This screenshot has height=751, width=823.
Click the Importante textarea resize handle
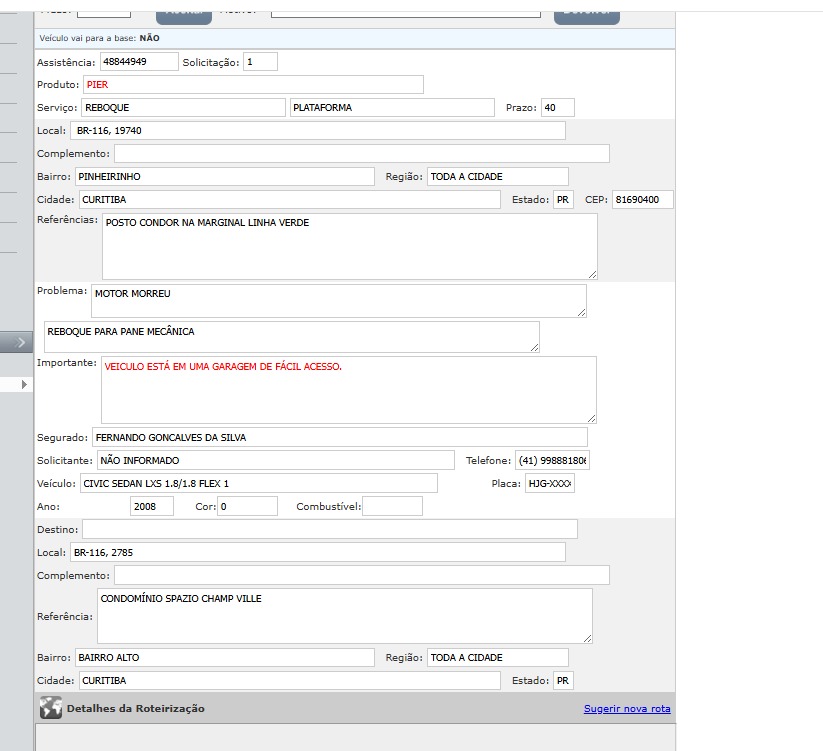point(592,418)
